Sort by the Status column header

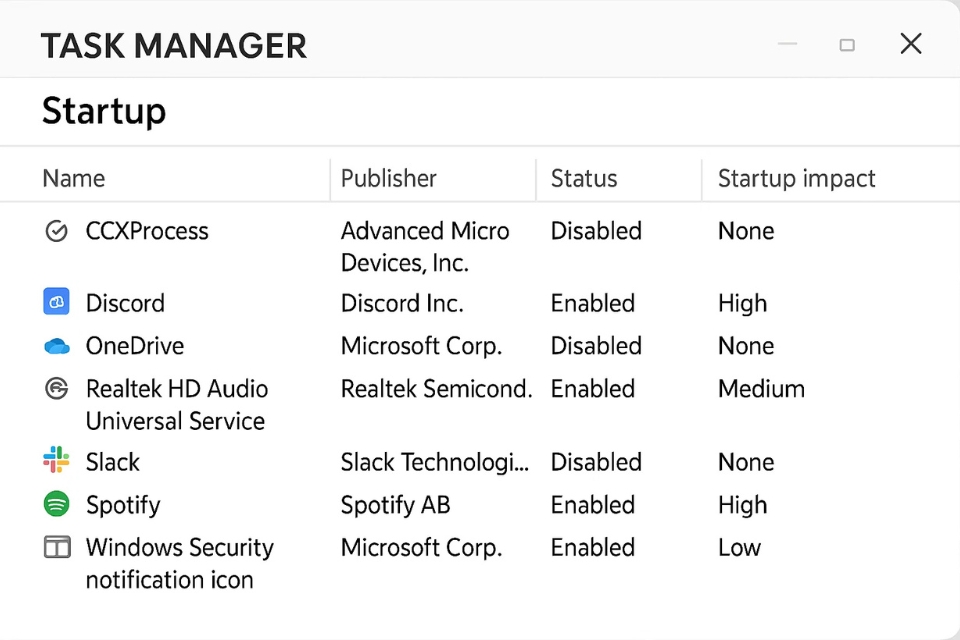[584, 179]
